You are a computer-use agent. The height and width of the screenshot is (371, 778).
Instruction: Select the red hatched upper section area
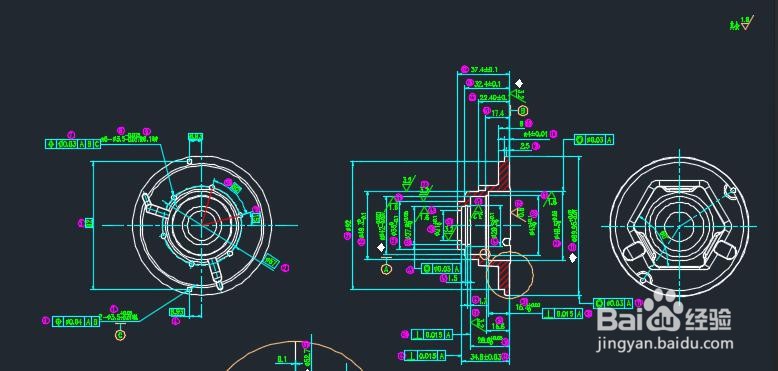(x=504, y=176)
